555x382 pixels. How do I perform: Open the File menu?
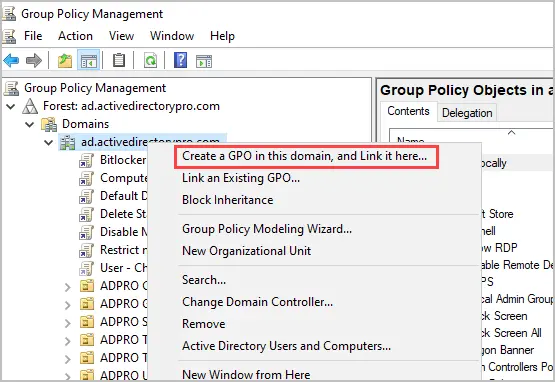coord(33,36)
